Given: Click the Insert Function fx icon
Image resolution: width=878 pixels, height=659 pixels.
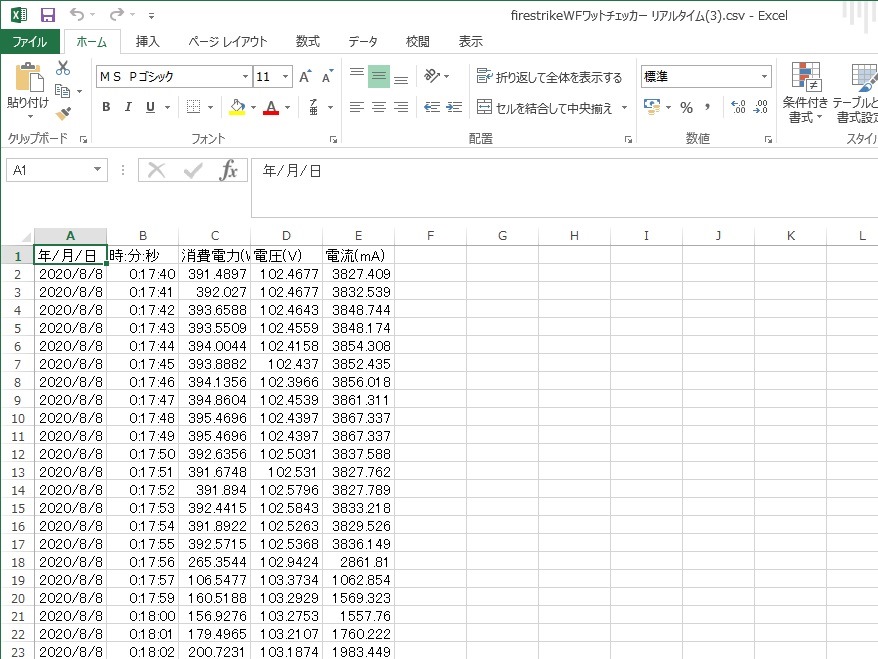Looking at the screenshot, I should click(229, 170).
